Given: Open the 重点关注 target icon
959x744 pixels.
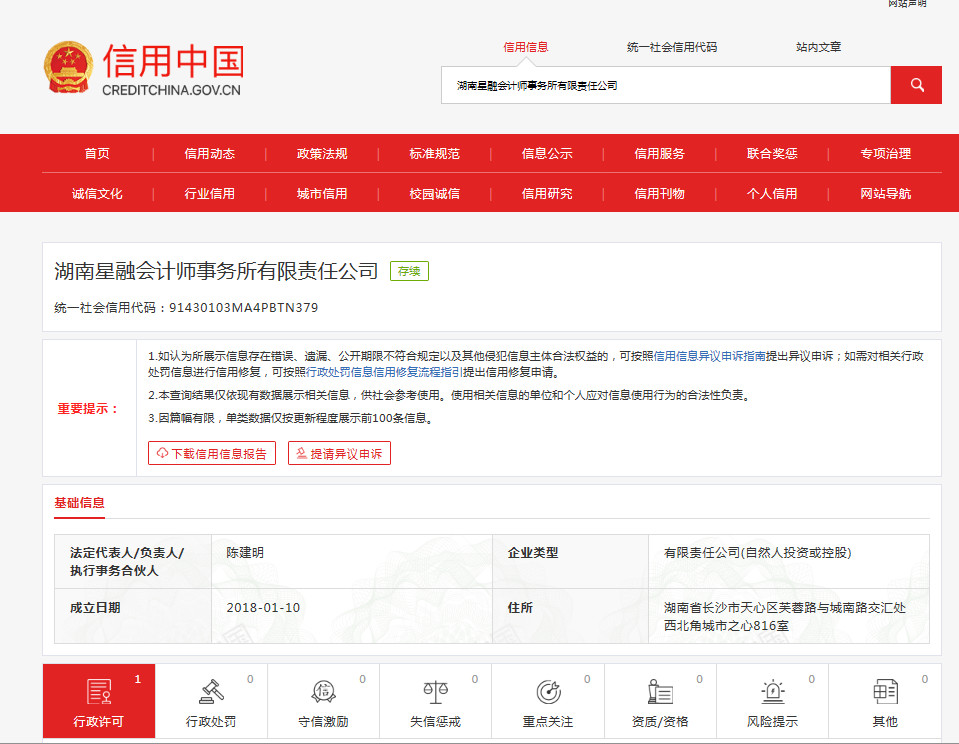Looking at the screenshot, I should click(x=548, y=691).
